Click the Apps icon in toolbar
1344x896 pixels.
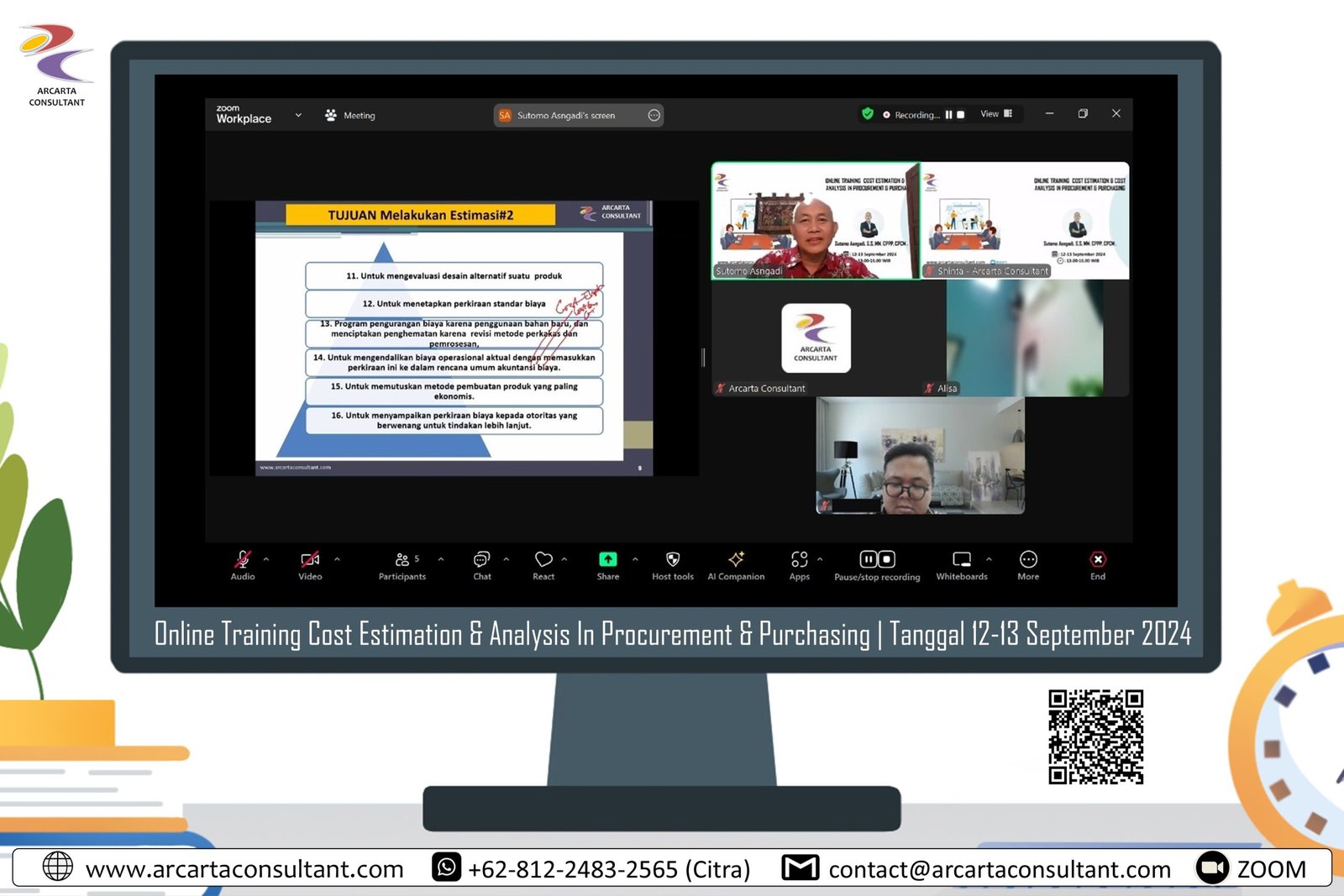(x=799, y=560)
